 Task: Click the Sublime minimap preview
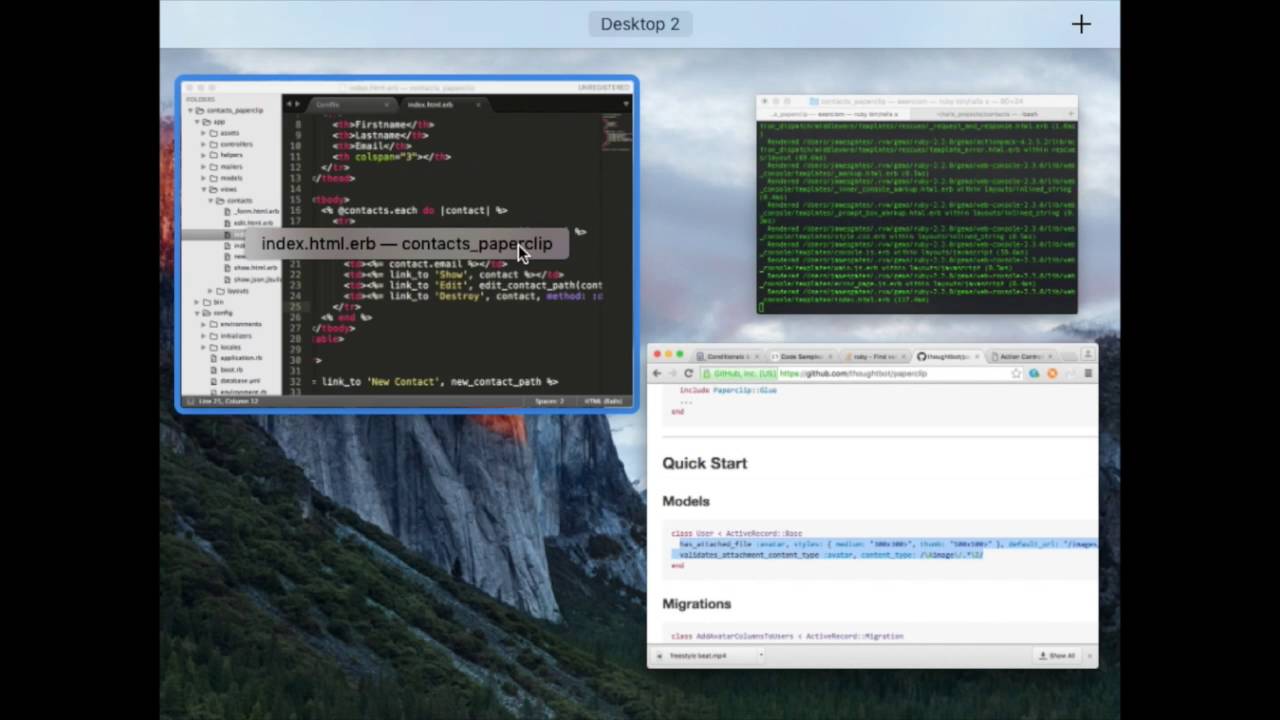617,132
